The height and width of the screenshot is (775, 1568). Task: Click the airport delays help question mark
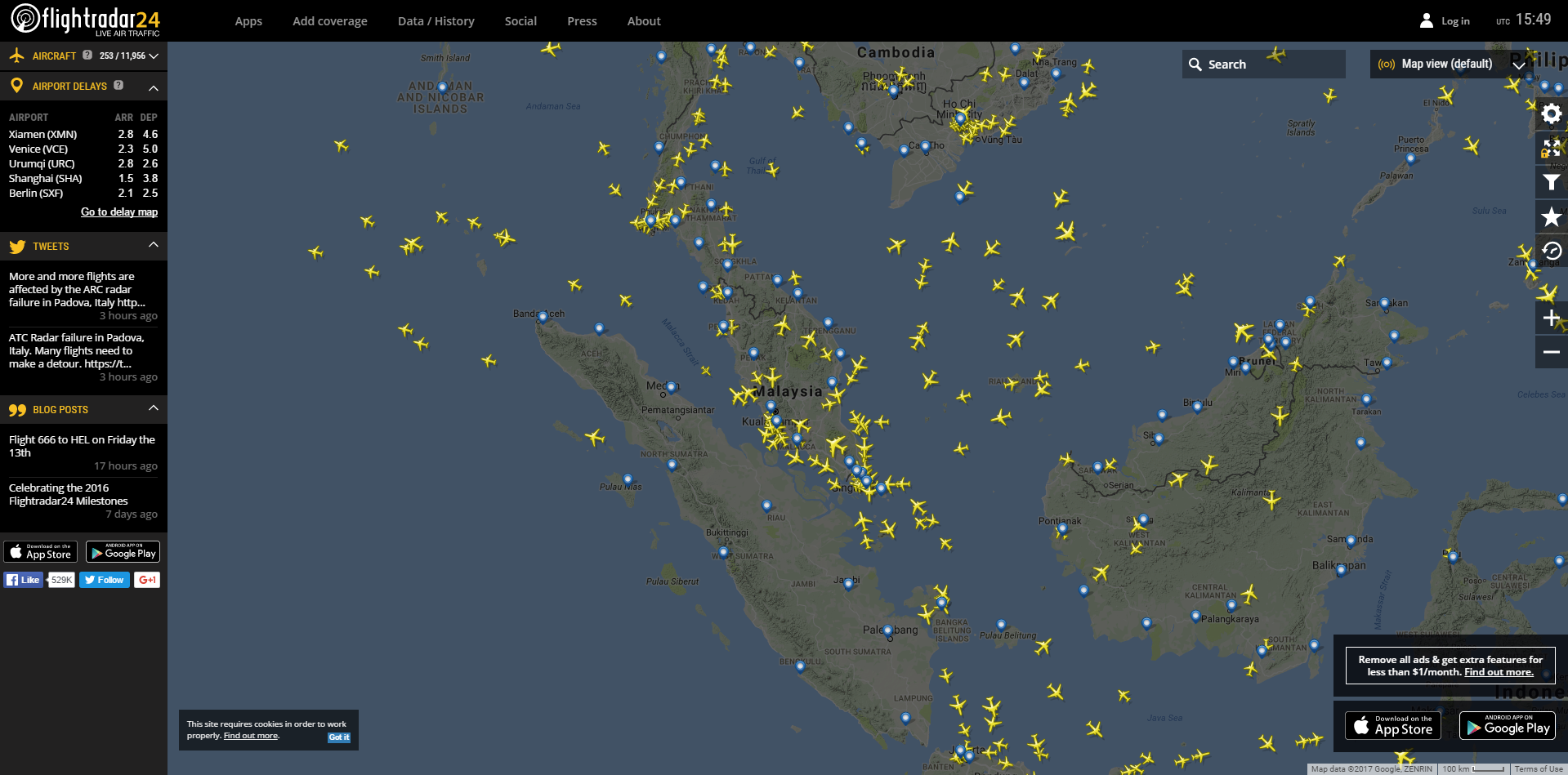click(x=118, y=85)
